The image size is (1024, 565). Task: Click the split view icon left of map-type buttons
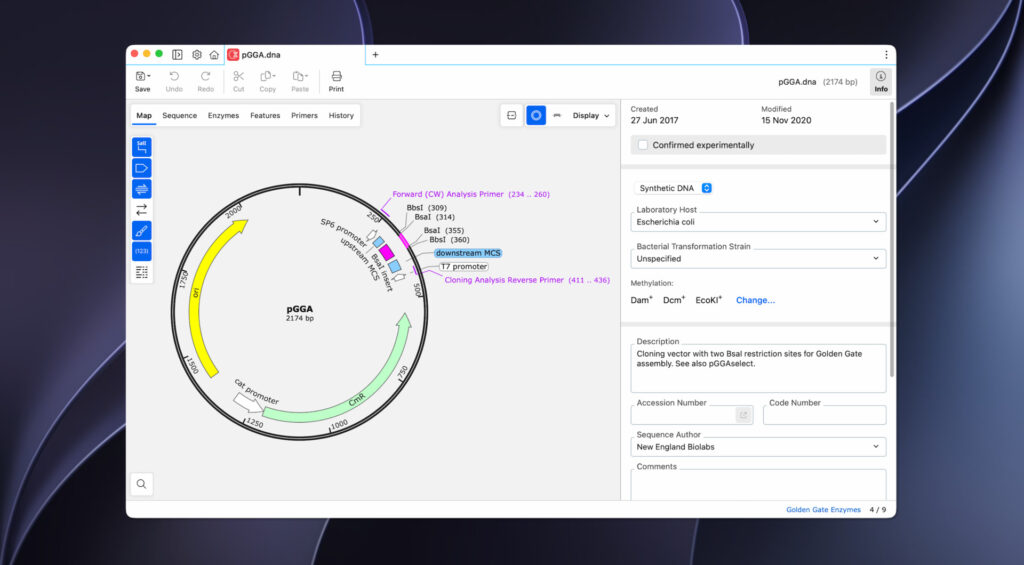point(511,116)
